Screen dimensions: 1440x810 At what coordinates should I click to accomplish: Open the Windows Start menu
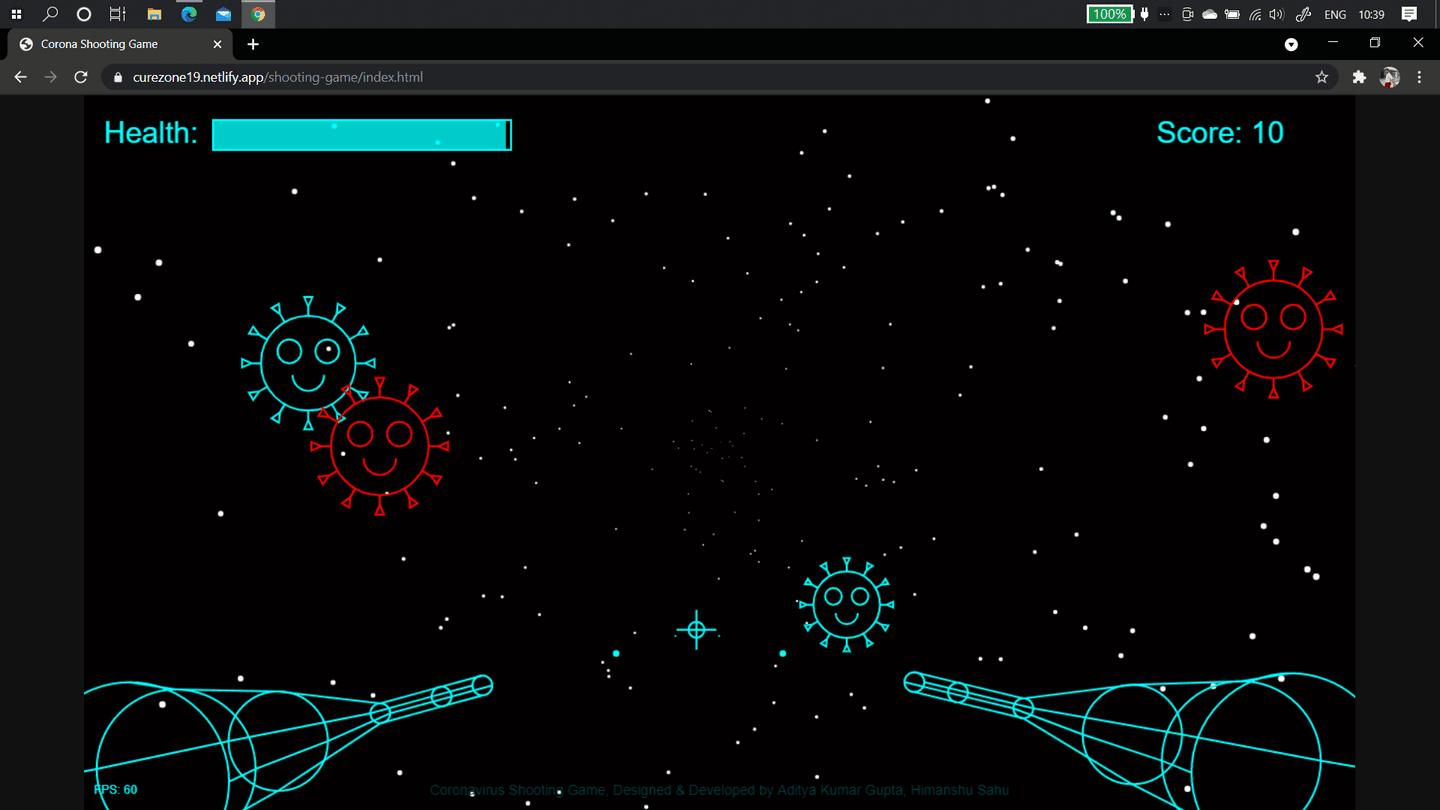(16, 14)
